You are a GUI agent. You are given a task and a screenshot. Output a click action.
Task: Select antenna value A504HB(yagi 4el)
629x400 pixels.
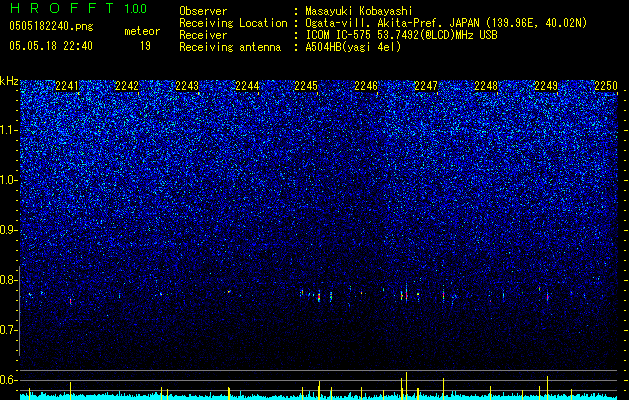coord(353,47)
